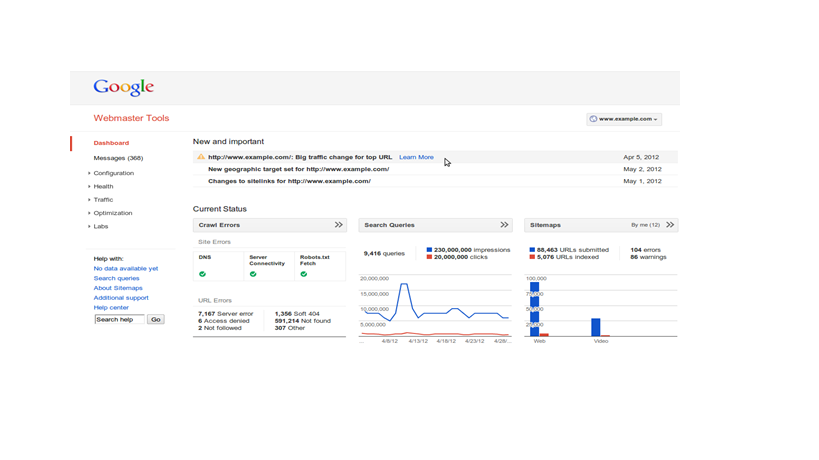
Task: Click red clicks legend square
Action: (429, 257)
